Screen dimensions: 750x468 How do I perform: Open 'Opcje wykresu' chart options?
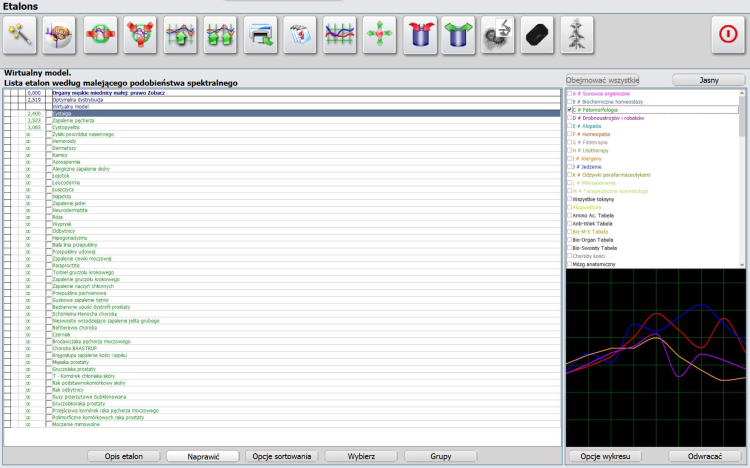[x=604, y=456]
